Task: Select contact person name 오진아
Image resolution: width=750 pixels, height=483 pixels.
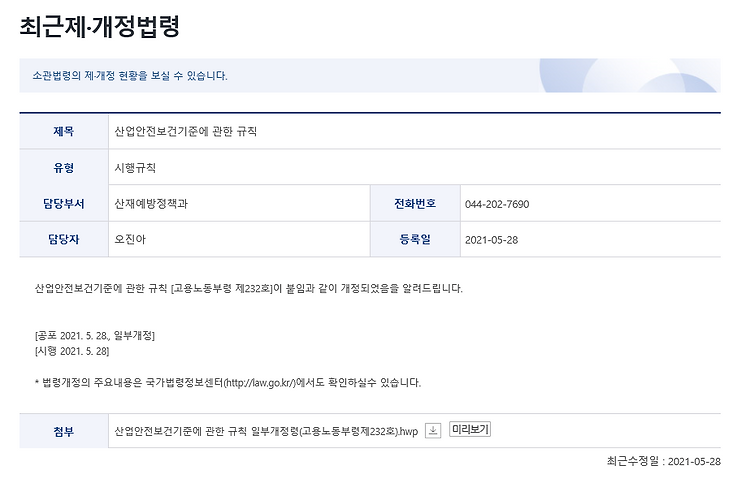Action: point(130,240)
